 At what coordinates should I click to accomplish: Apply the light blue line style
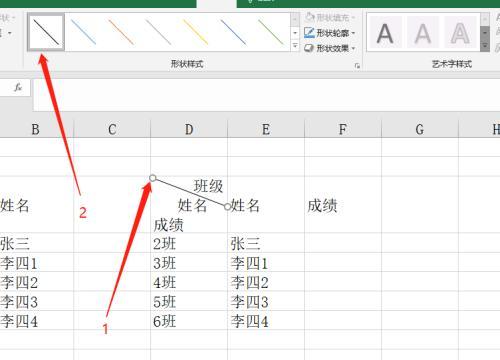coord(83,32)
